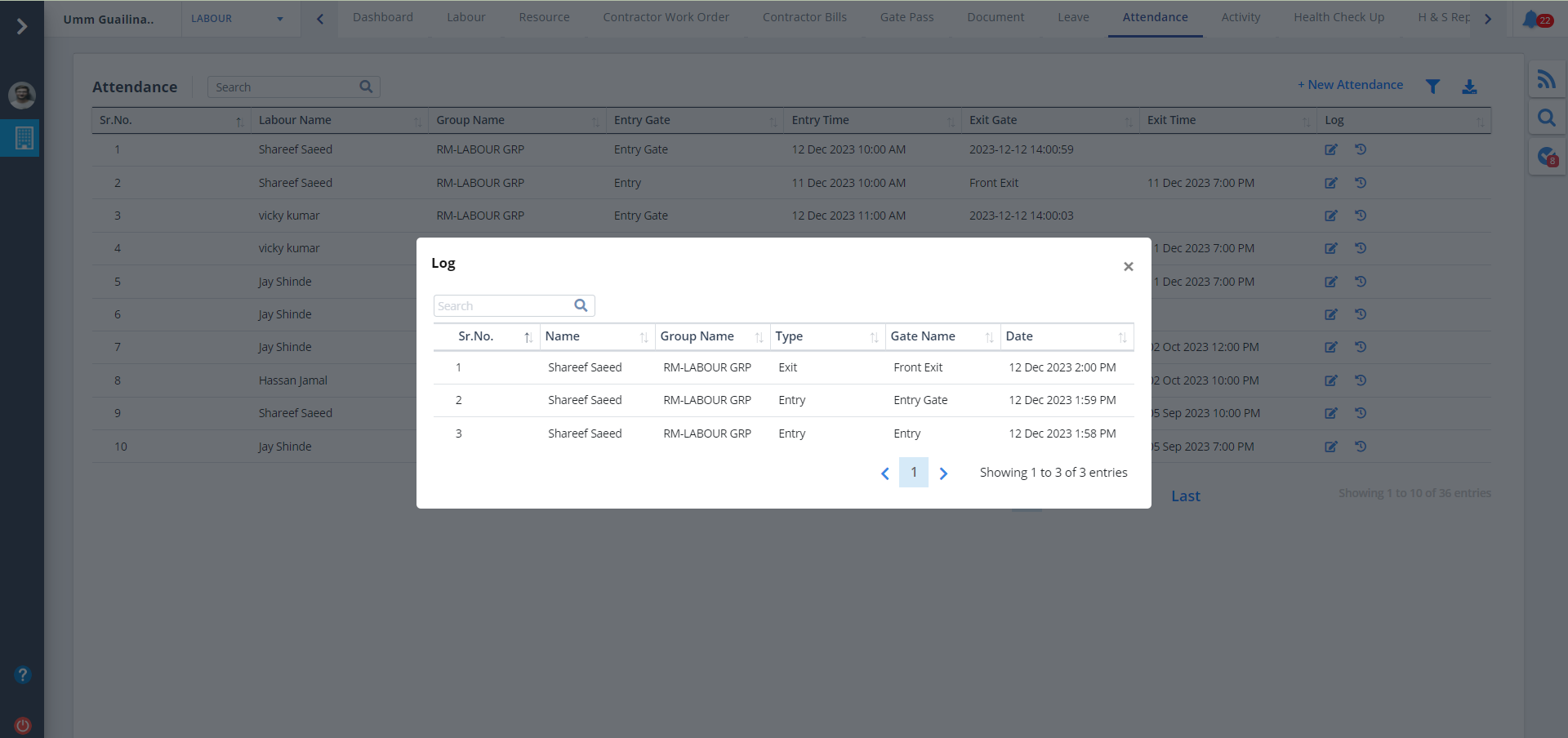Click the Log search magnifier icon
The width and height of the screenshot is (1568, 738).
coord(581,305)
